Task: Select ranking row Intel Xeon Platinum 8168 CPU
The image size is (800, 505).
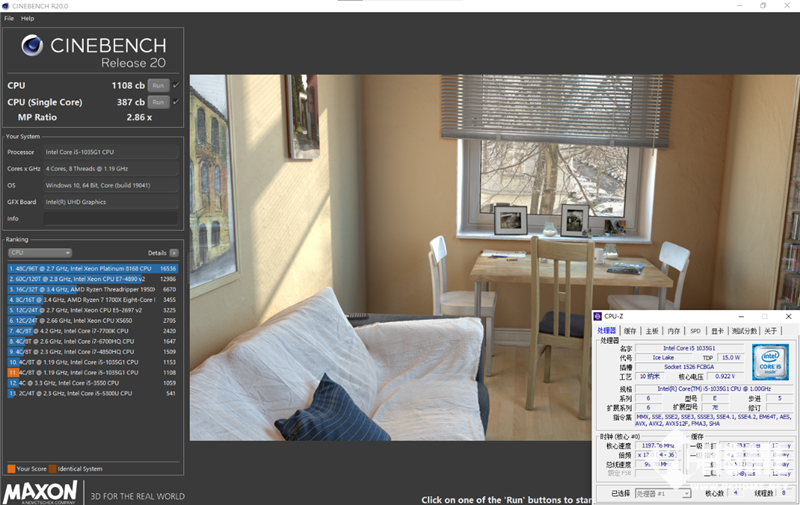Action: 92,268
